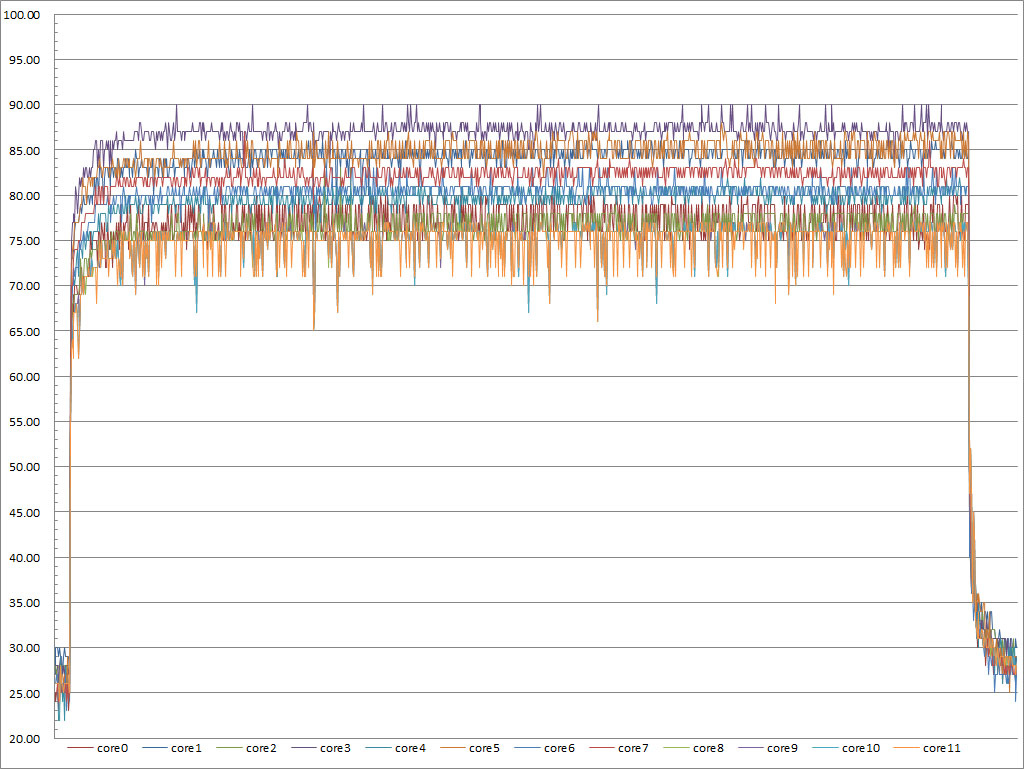Image resolution: width=1024 pixels, height=769 pixels.
Task: Select the core10 legend entry
Action: pos(846,748)
